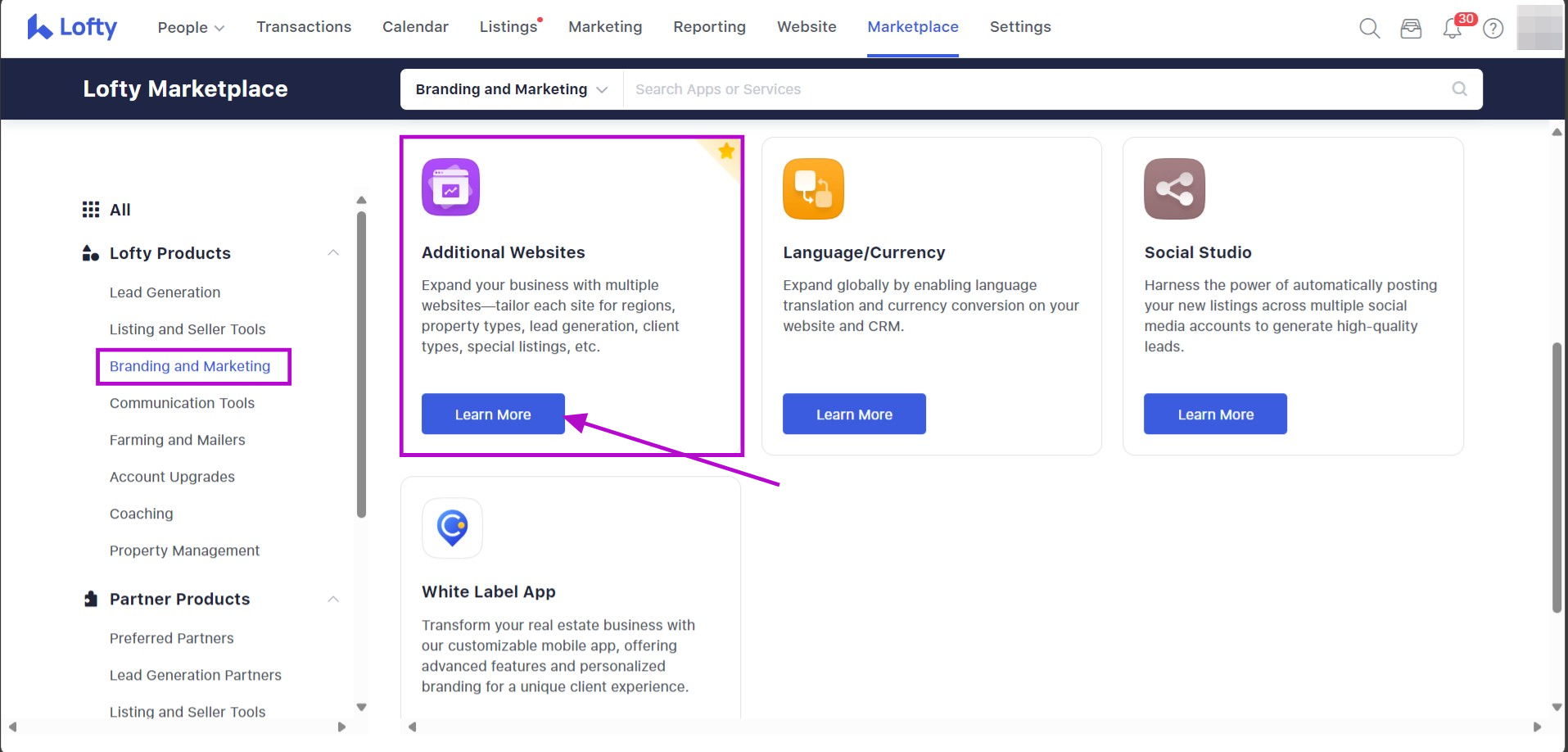
Task: Click the Social Studio share icon
Action: 1174,188
